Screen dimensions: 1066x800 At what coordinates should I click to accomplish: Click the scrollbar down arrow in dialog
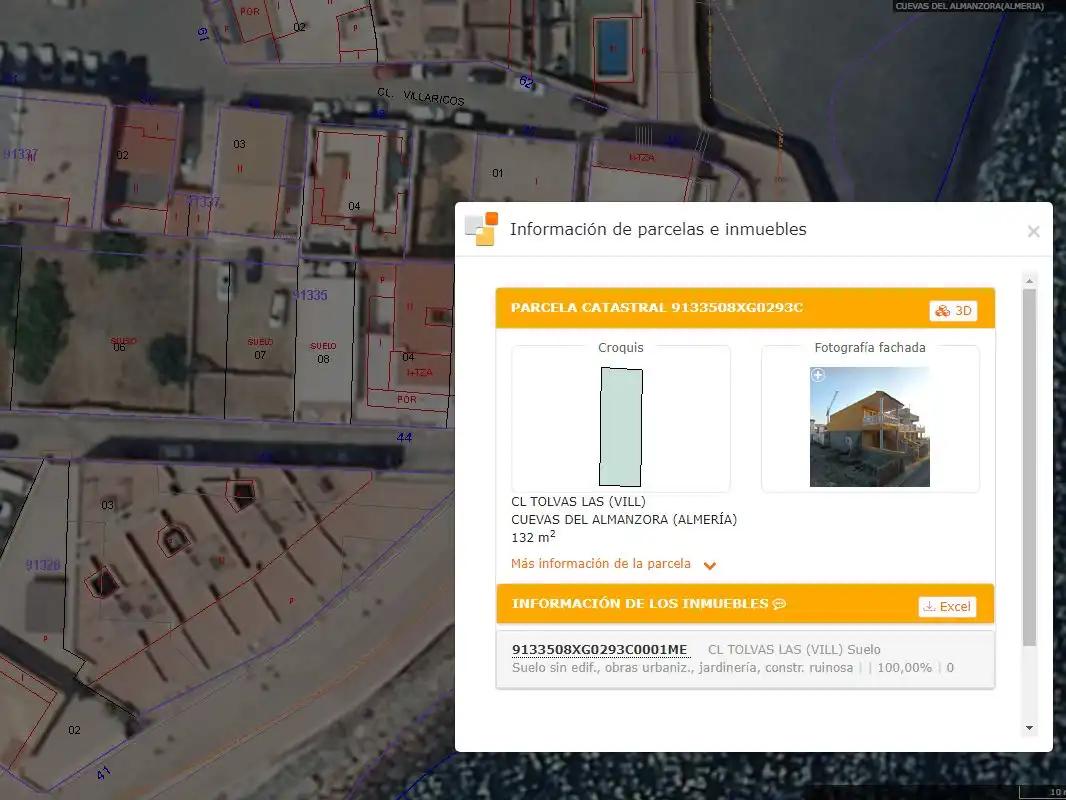pyautogui.click(x=1029, y=728)
